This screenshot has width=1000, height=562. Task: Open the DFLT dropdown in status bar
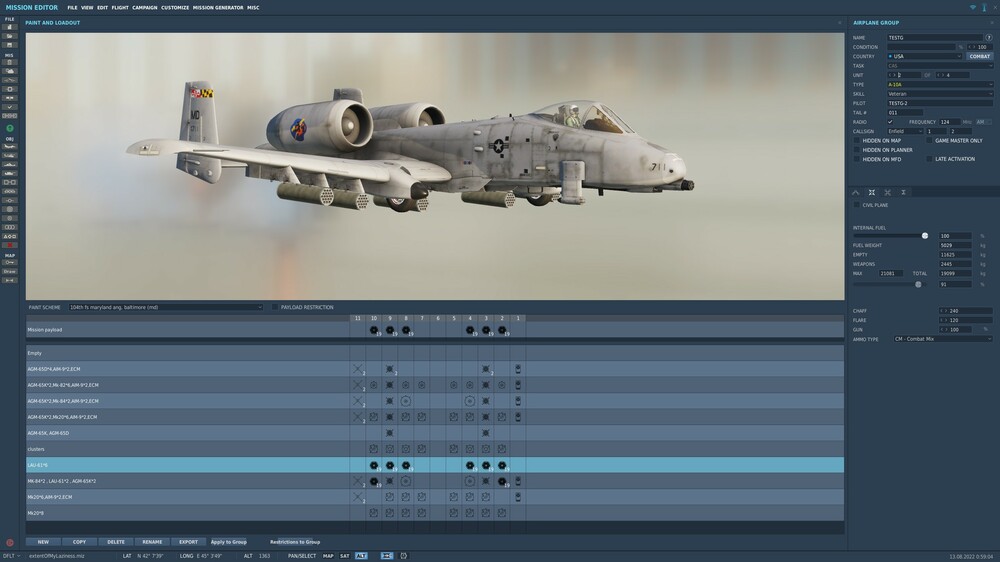point(11,556)
